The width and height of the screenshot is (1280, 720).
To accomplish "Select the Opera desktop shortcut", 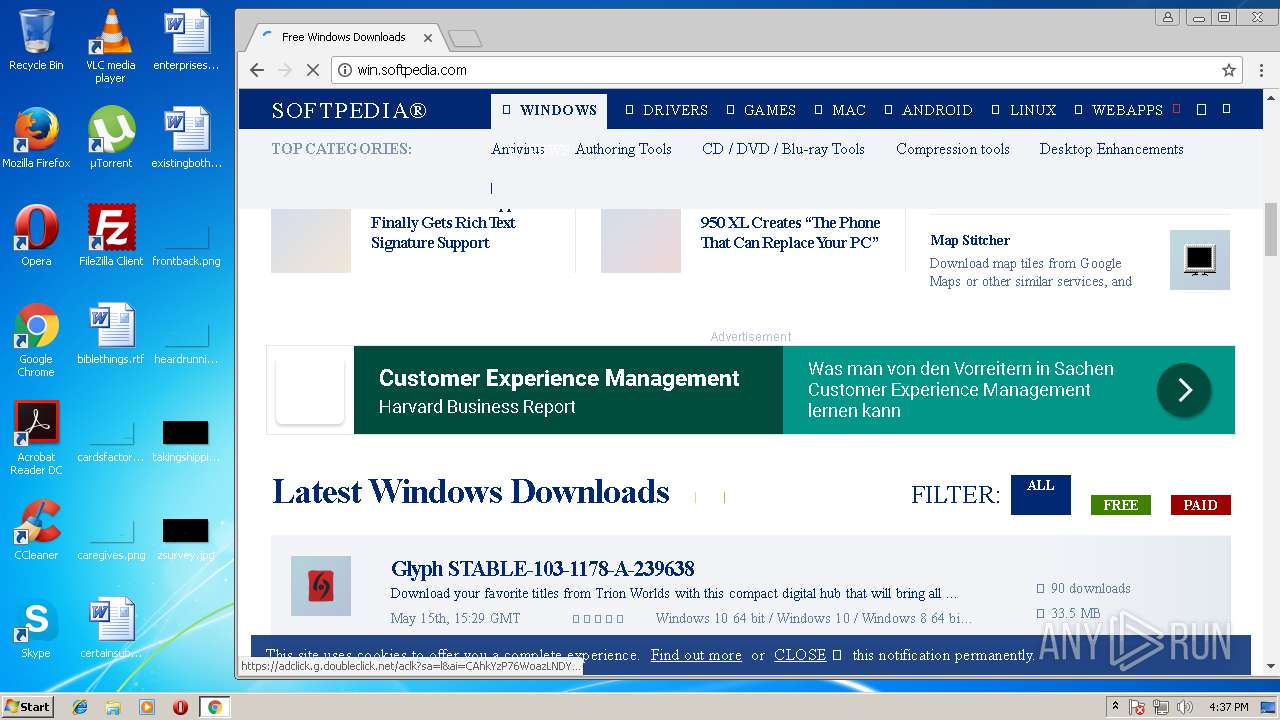I will [36, 236].
